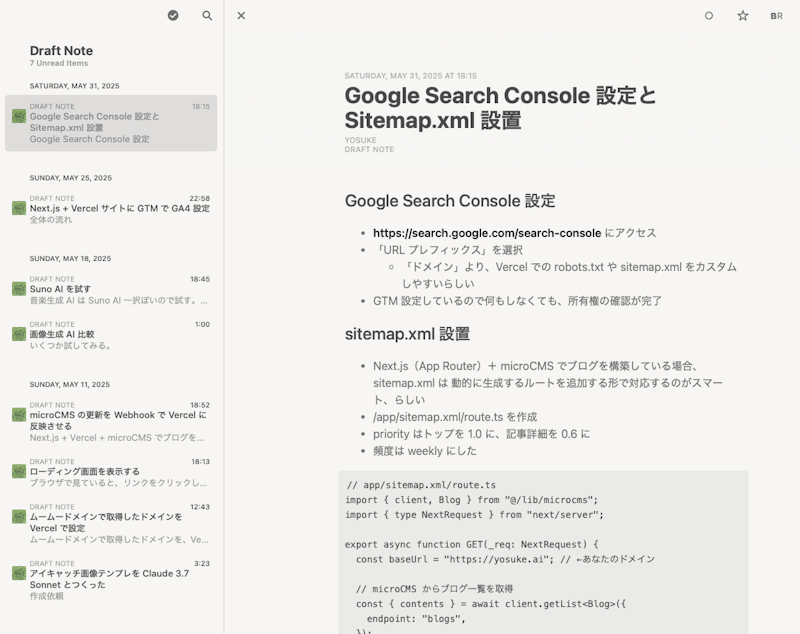Open search with the magnifying glass icon
This screenshot has height=634, width=800.
click(x=207, y=15)
